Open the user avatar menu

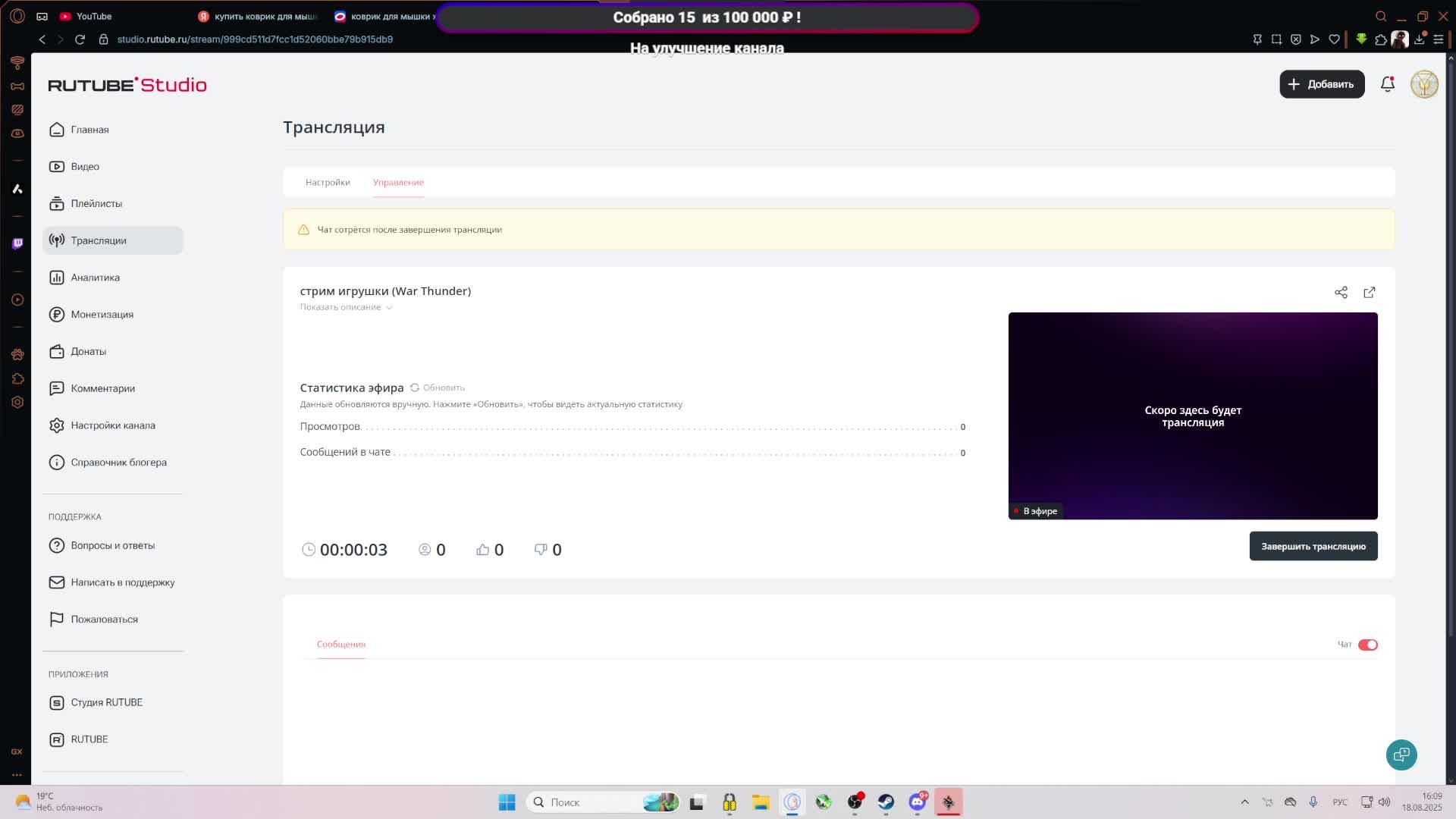1423,84
